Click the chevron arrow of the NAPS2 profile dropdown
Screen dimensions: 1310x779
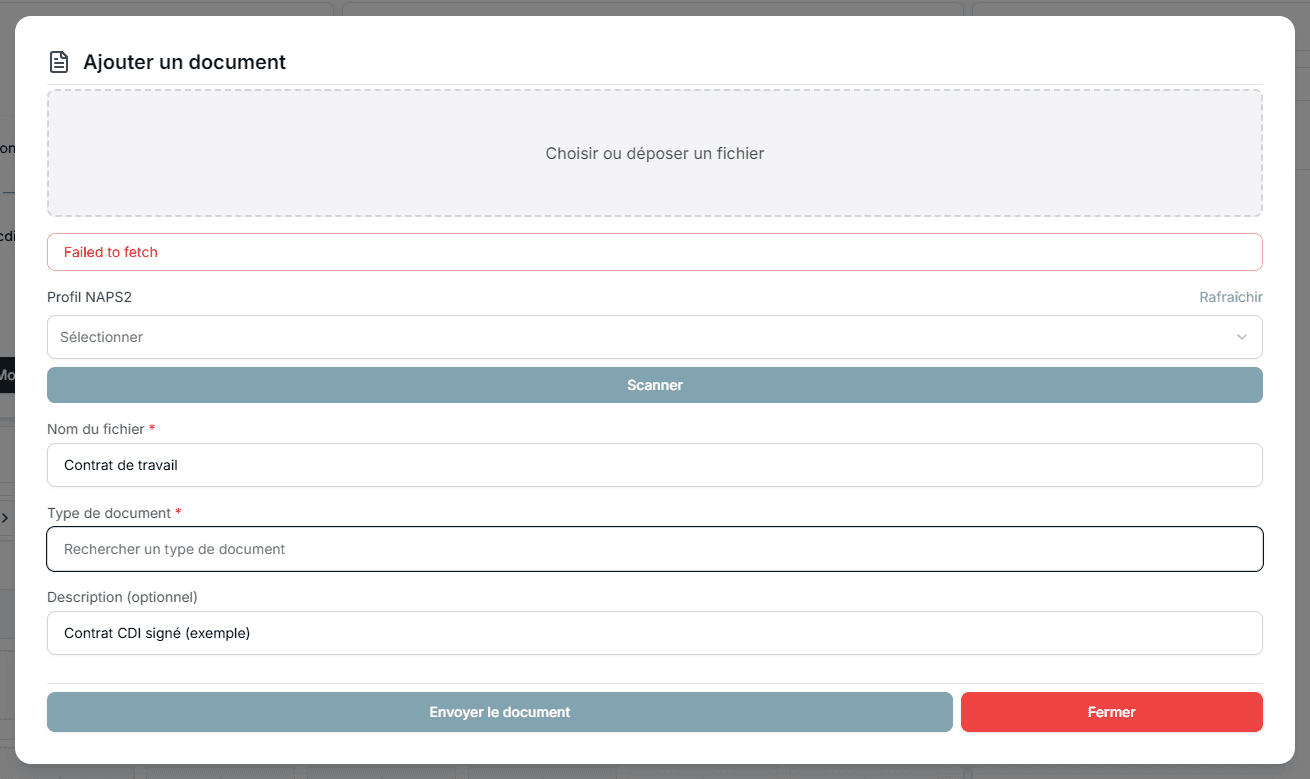pyautogui.click(x=1242, y=337)
